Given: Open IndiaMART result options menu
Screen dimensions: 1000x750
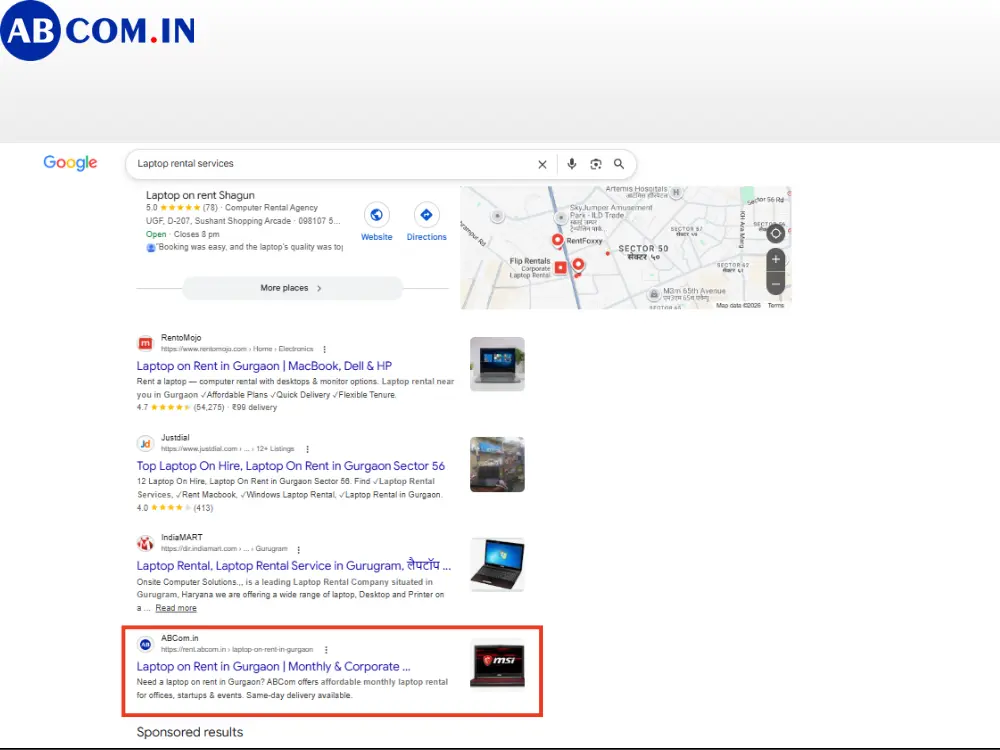Looking at the screenshot, I should (x=298, y=549).
